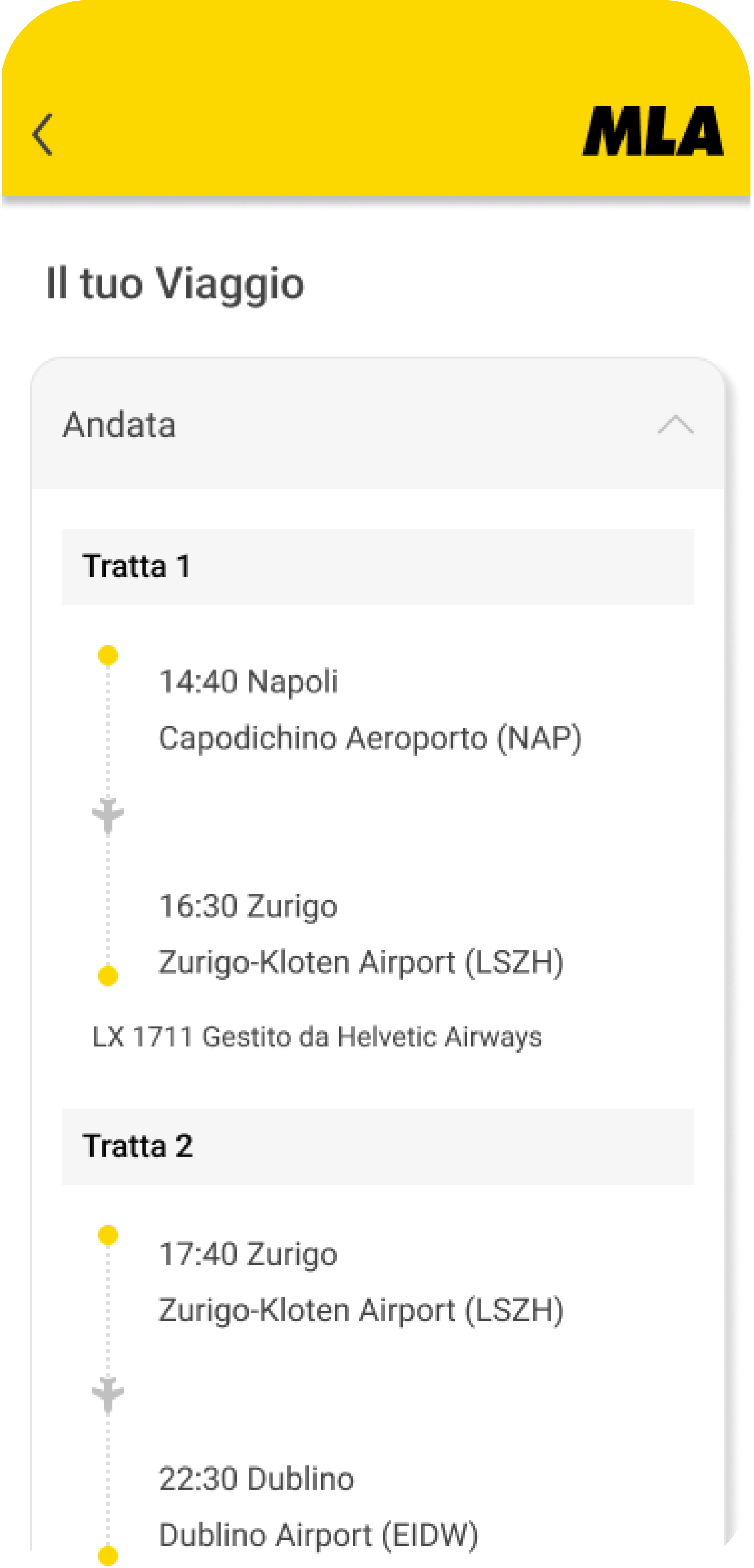Screen dimensions: 754x1568
Task: Tap the back arrow in header
Action: click(43, 135)
